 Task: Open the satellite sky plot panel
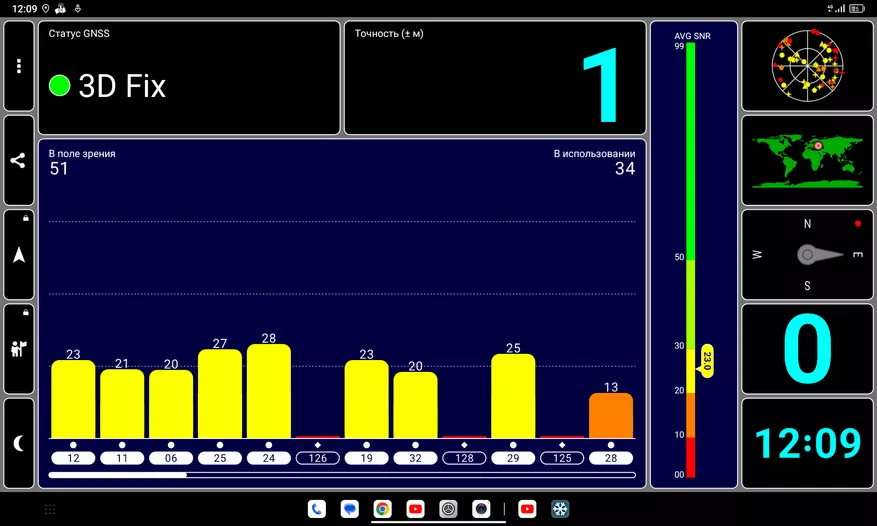click(x=807, y=66)
